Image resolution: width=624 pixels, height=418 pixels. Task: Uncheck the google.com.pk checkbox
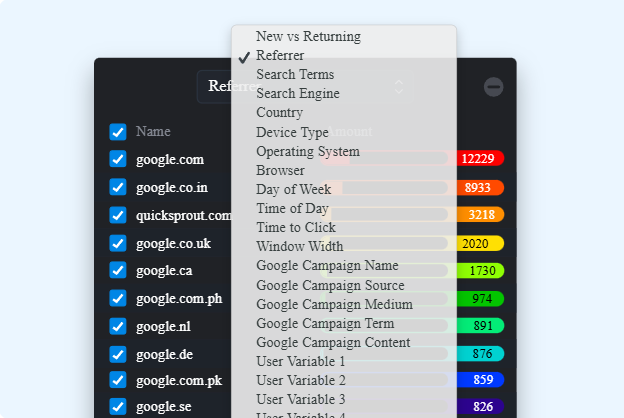pos(118,380)
